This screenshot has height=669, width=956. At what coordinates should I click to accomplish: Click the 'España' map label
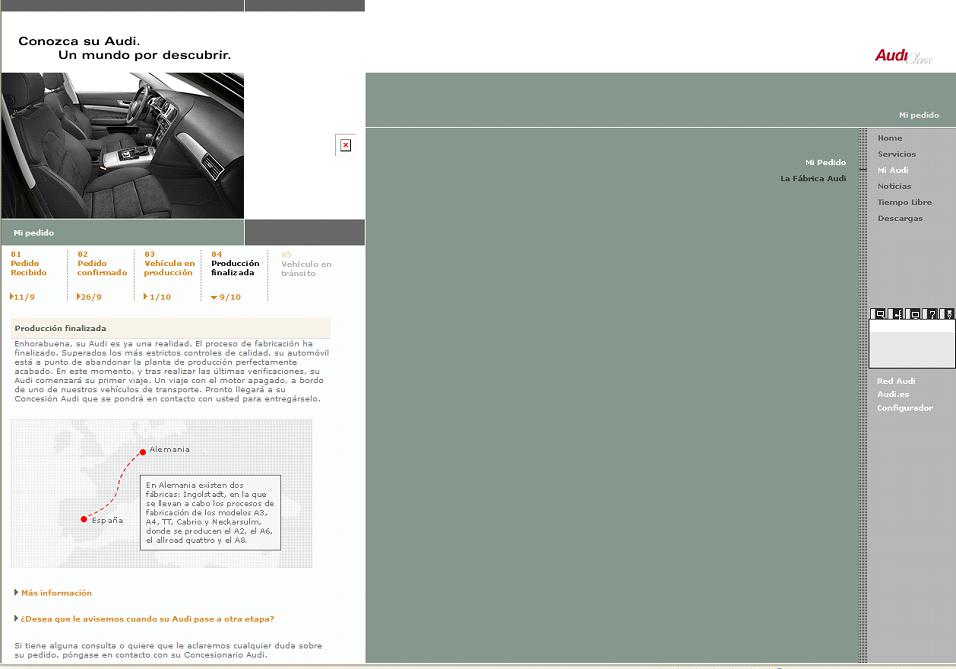107,520
